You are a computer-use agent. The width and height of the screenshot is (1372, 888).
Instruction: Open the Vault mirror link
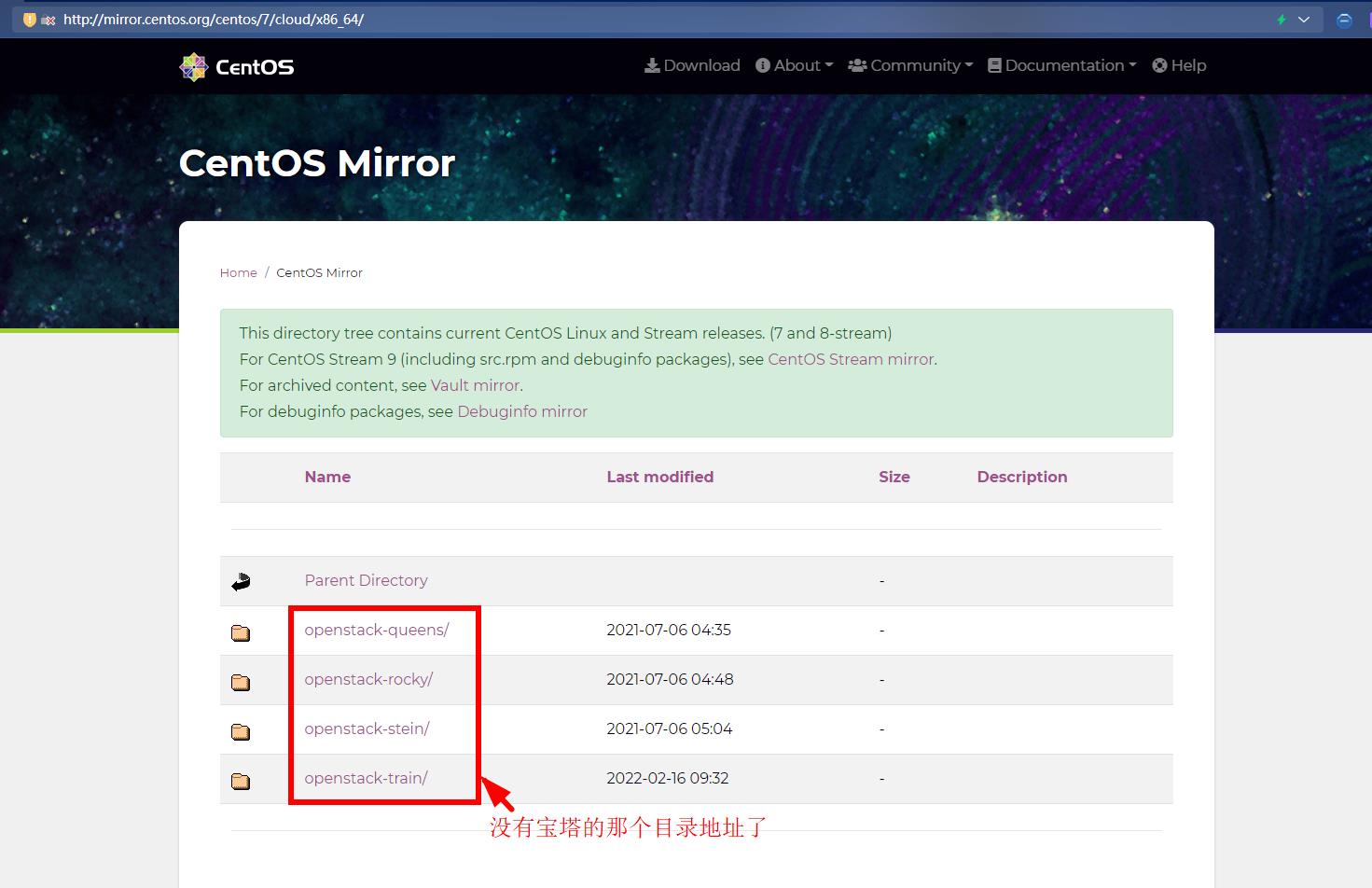coord(475,385)
